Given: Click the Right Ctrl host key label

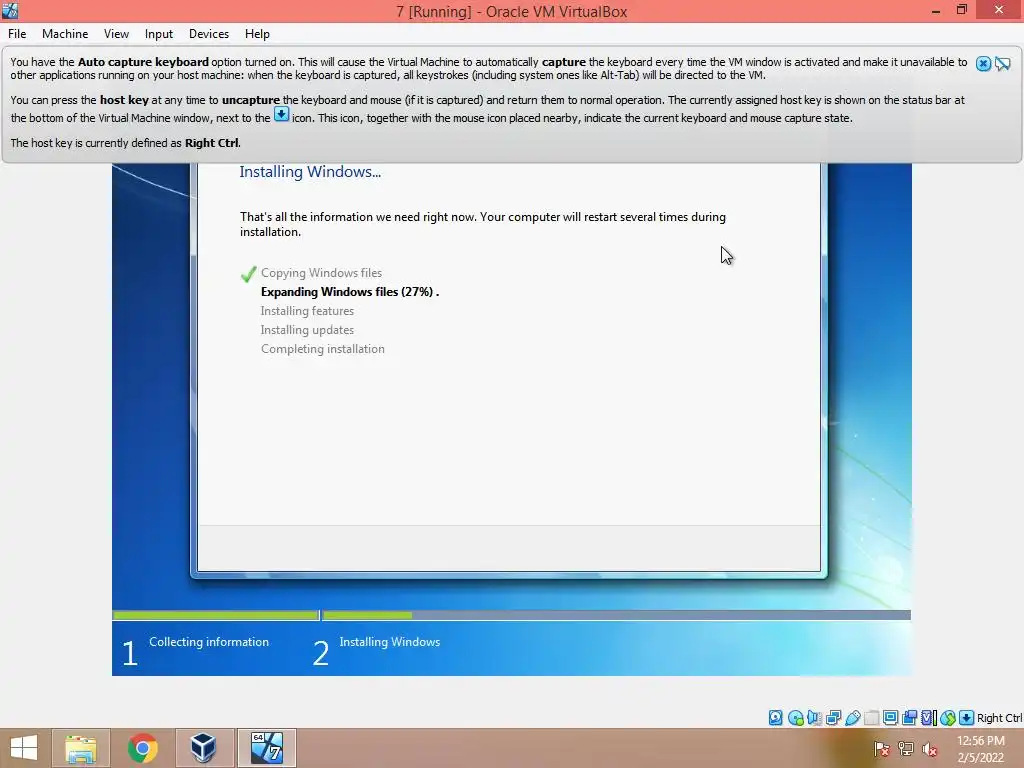Looking at the screenshot, I should click(999, 718).
